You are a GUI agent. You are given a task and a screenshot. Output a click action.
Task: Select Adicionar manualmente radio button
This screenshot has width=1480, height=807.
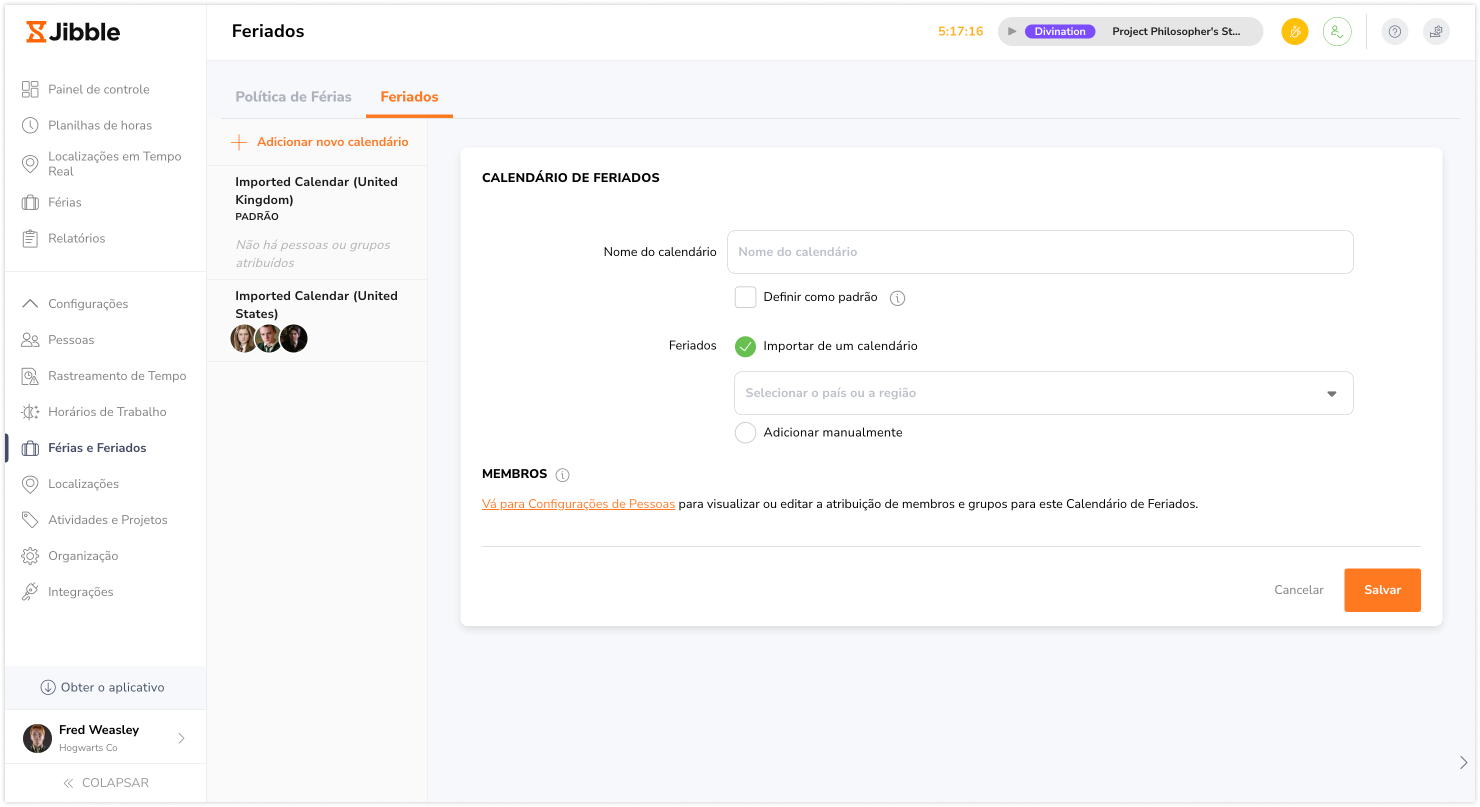(745, 433)
